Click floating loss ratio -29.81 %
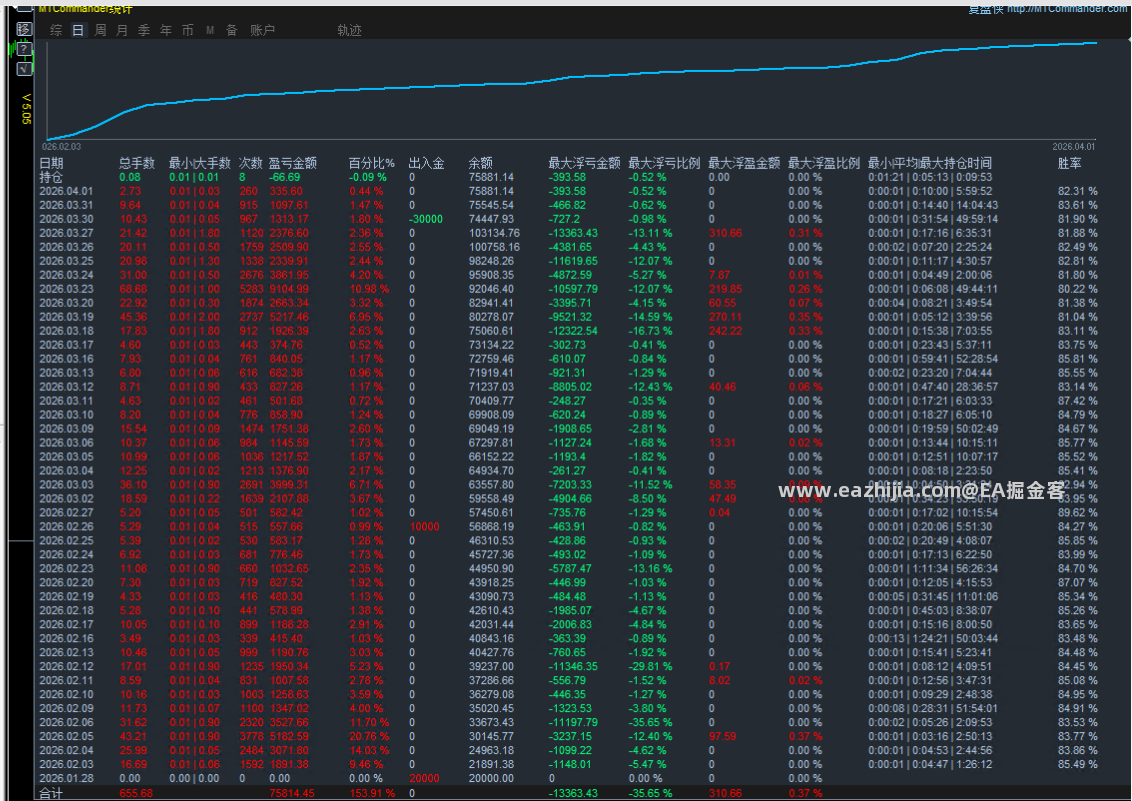Screen dimensions: 1132x801 (x=651, y=667)
